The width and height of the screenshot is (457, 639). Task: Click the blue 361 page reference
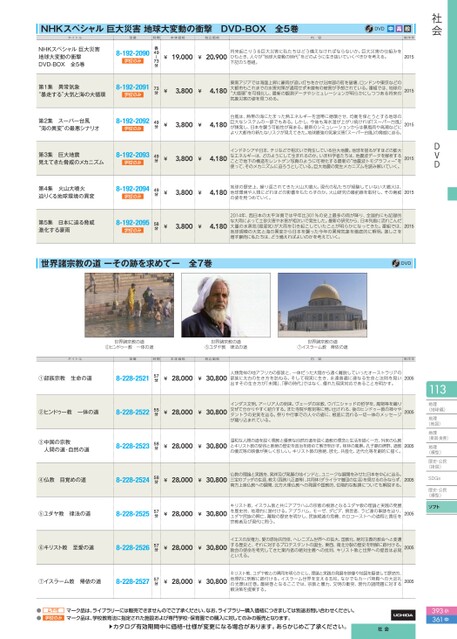(441, 619)
